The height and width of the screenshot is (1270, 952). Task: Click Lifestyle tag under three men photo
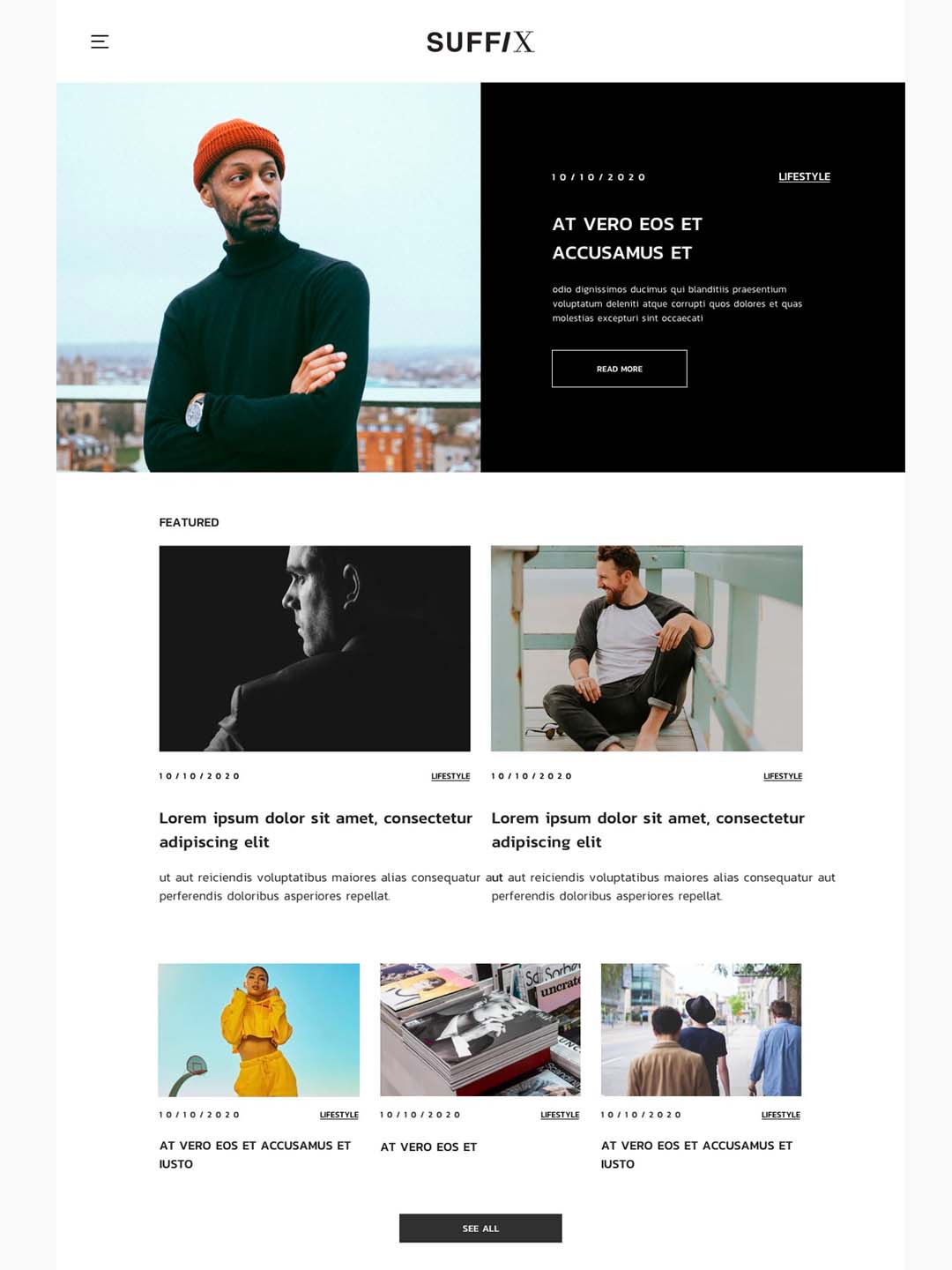pyautogui.click(x=781, y=1115)
